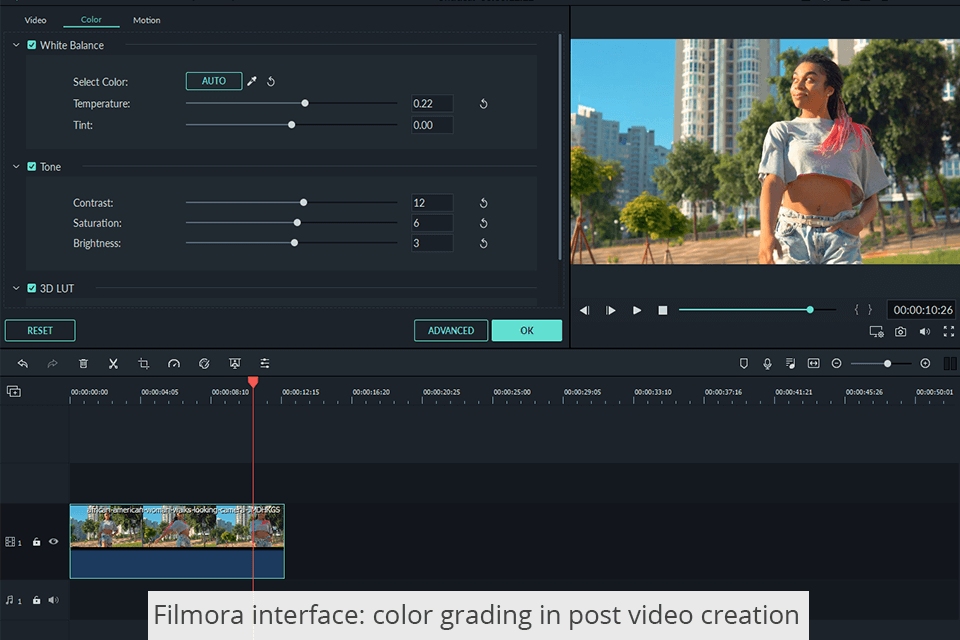The image size is (960, 640).
Task: Play frame by frame forward
Action: click(x=610, y=311)
